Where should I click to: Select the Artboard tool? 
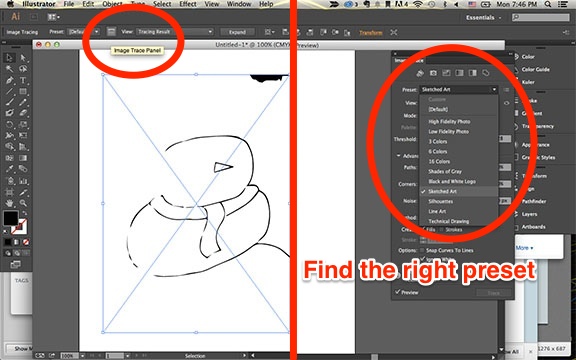9,192
